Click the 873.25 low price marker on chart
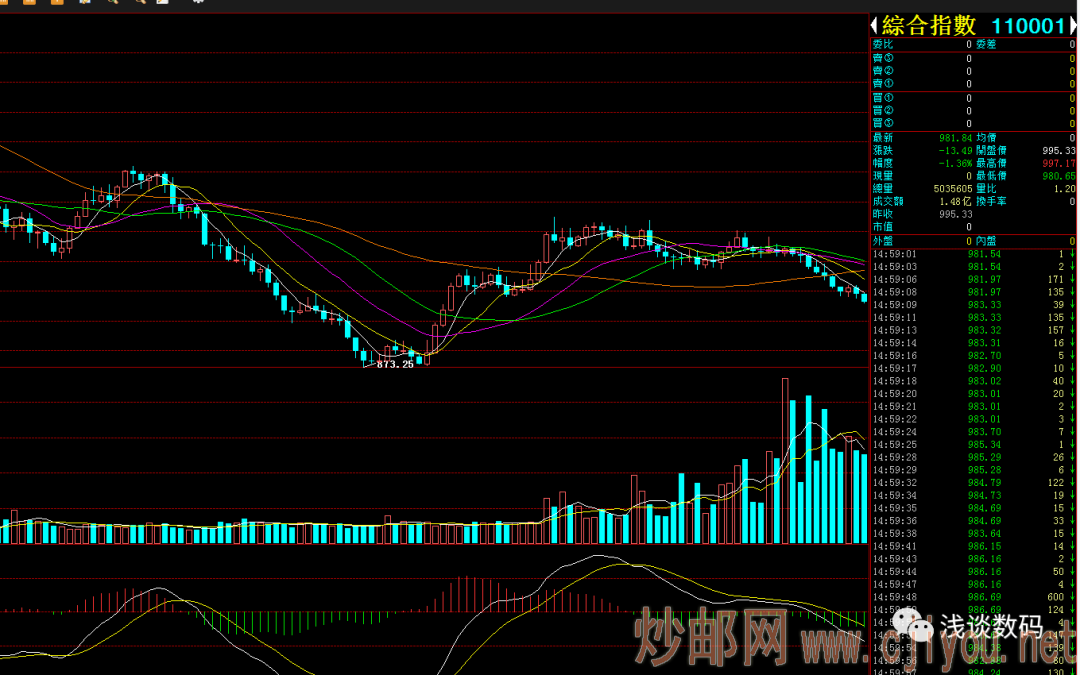1080x675 pixels. (395, 365)
